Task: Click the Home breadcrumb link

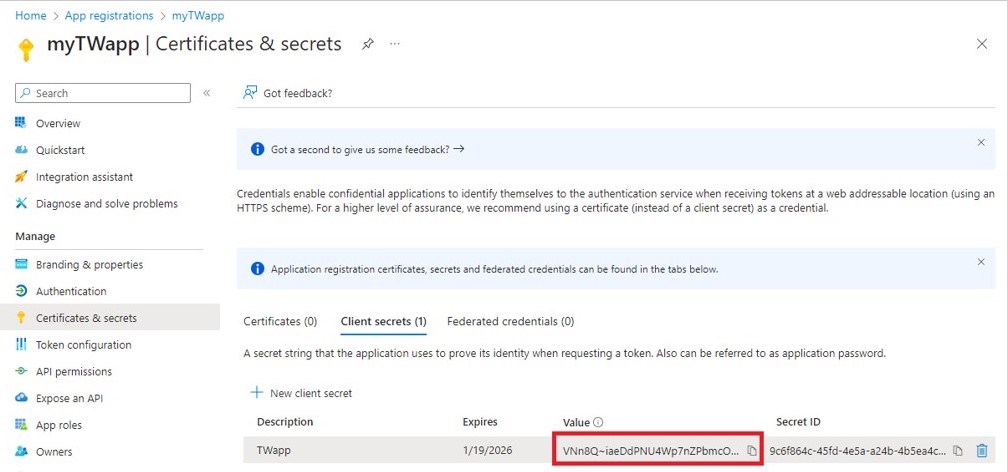Action: tap(31, 15)
